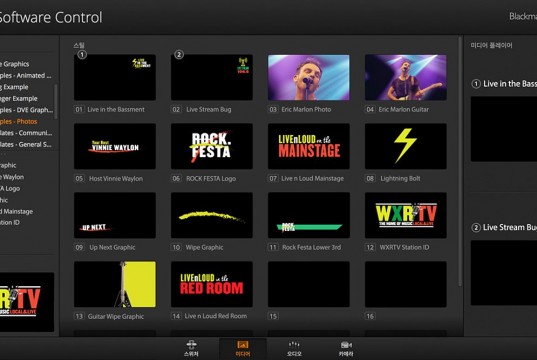537x360 pixels.
Task: Open the Audio tab icon
Action: [x=294, y=345]
